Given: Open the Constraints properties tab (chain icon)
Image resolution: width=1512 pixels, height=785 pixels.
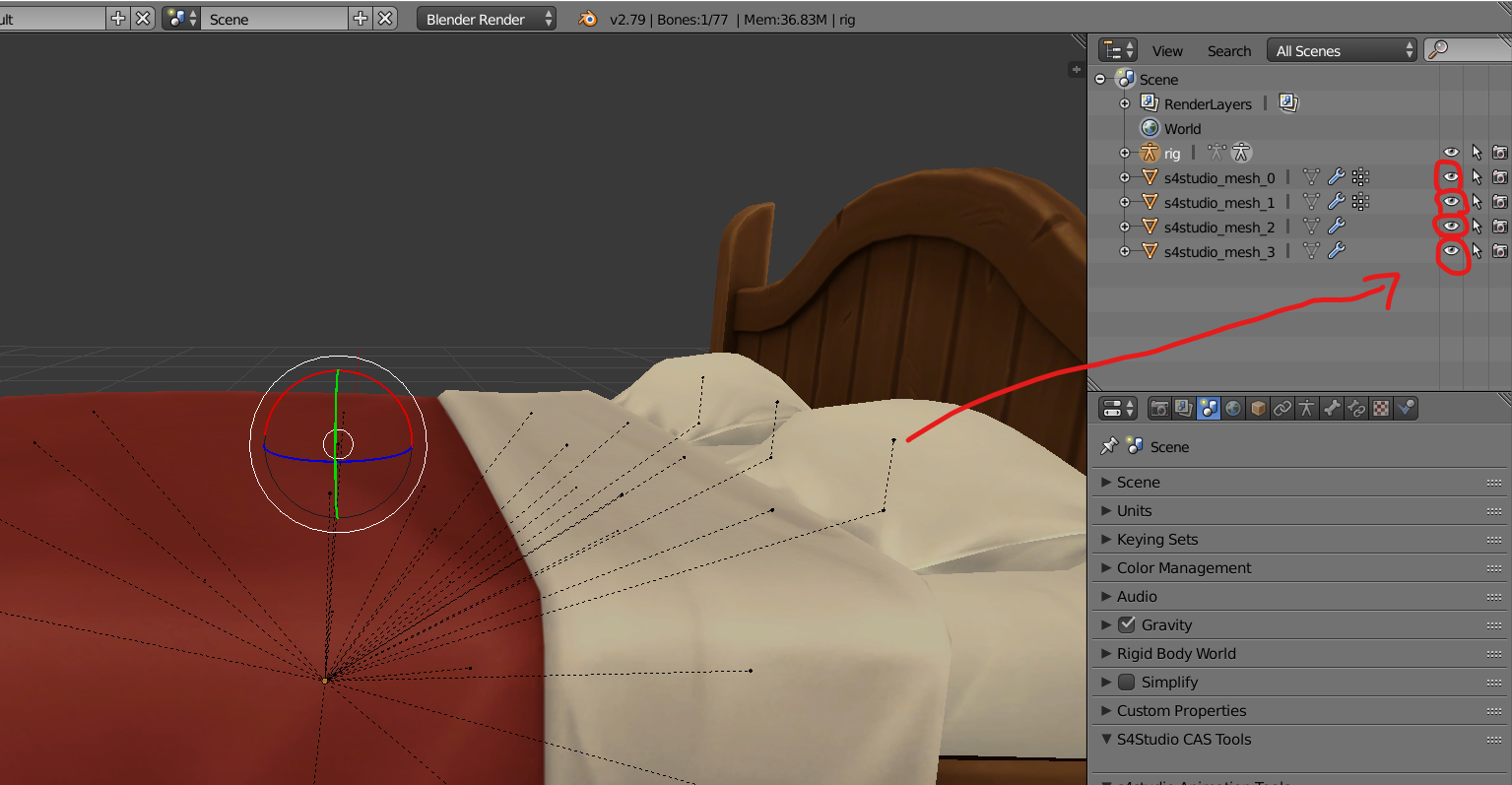Looking at the screenshot, I should (x=1282, y=408).
